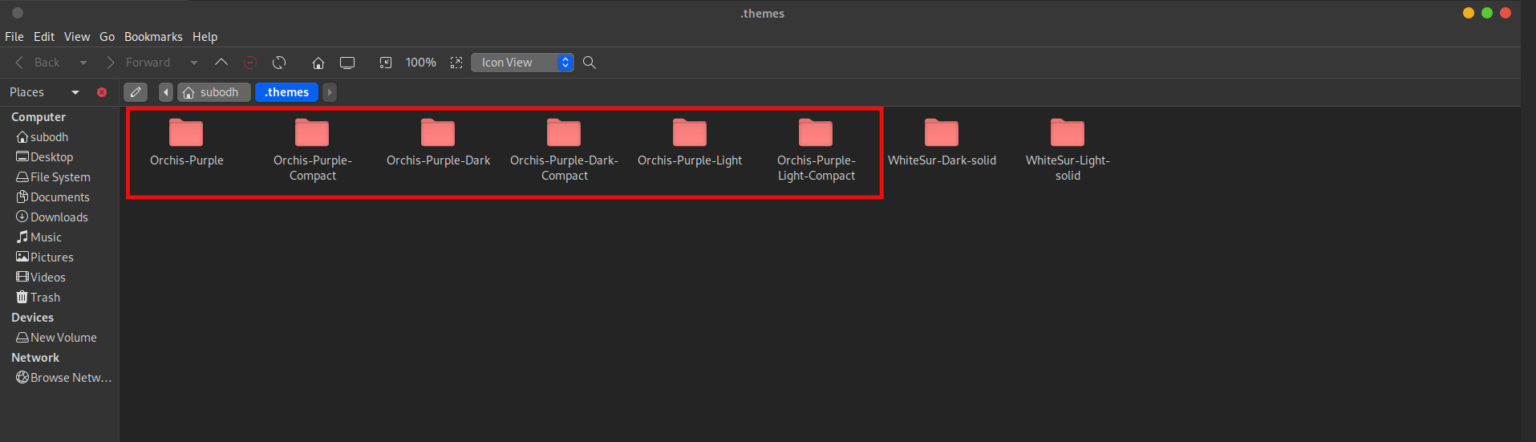
Task: Click the .themes path bar button
Action: point(287,92)
